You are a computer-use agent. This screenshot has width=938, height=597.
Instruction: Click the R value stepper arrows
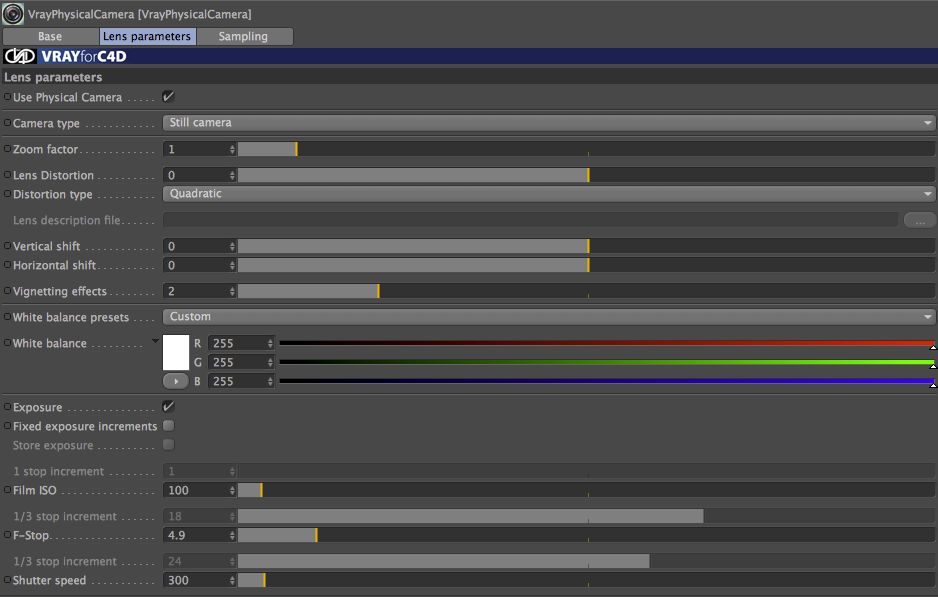[270, 343]
